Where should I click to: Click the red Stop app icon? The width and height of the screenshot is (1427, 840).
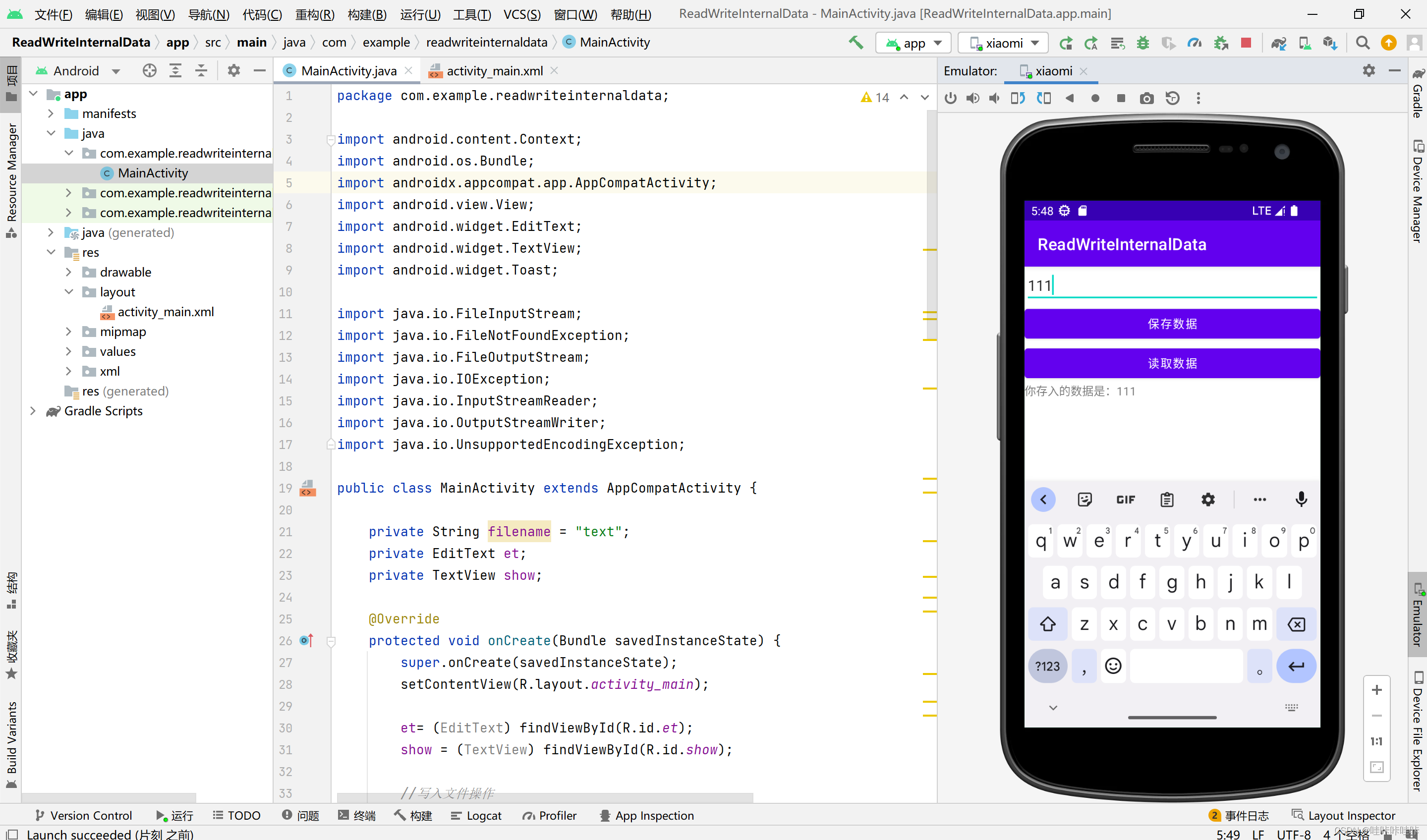(x=1246, y=43)
